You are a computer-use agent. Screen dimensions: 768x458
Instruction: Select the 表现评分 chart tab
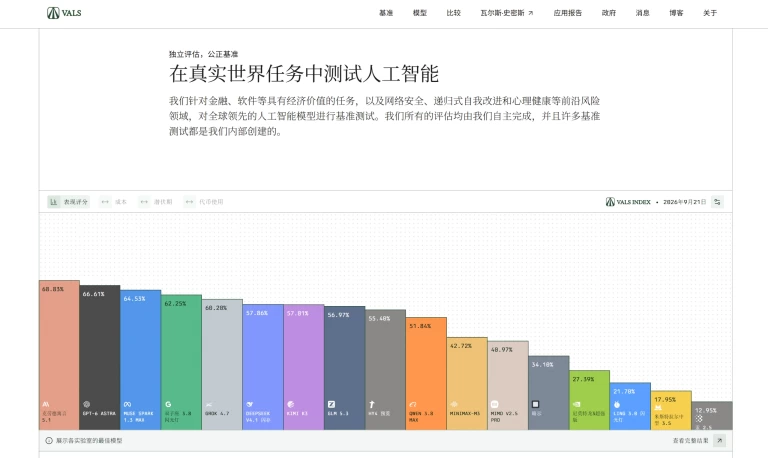69,202
